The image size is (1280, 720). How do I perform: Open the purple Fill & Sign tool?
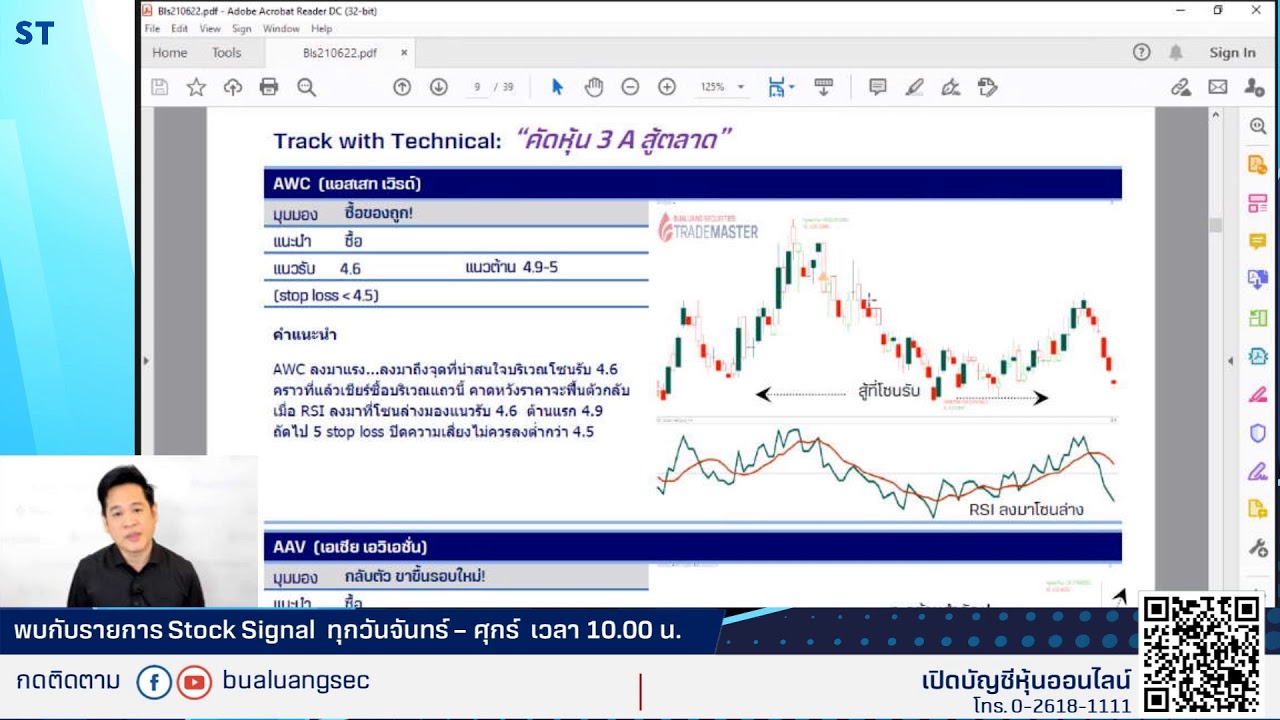1258,471
